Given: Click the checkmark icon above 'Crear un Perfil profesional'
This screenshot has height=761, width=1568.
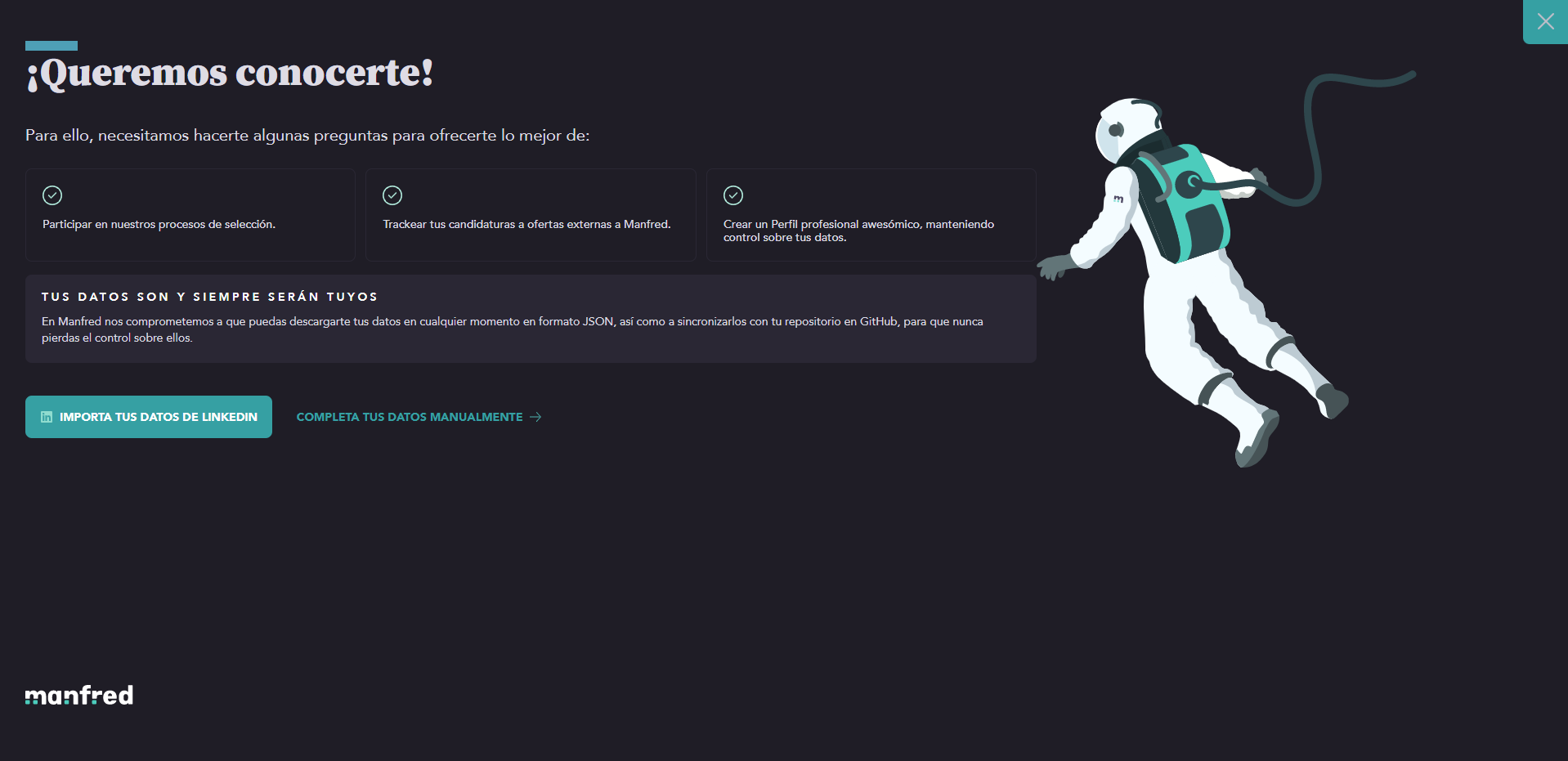Looking at the screenshot, I should tap(733, 195).
